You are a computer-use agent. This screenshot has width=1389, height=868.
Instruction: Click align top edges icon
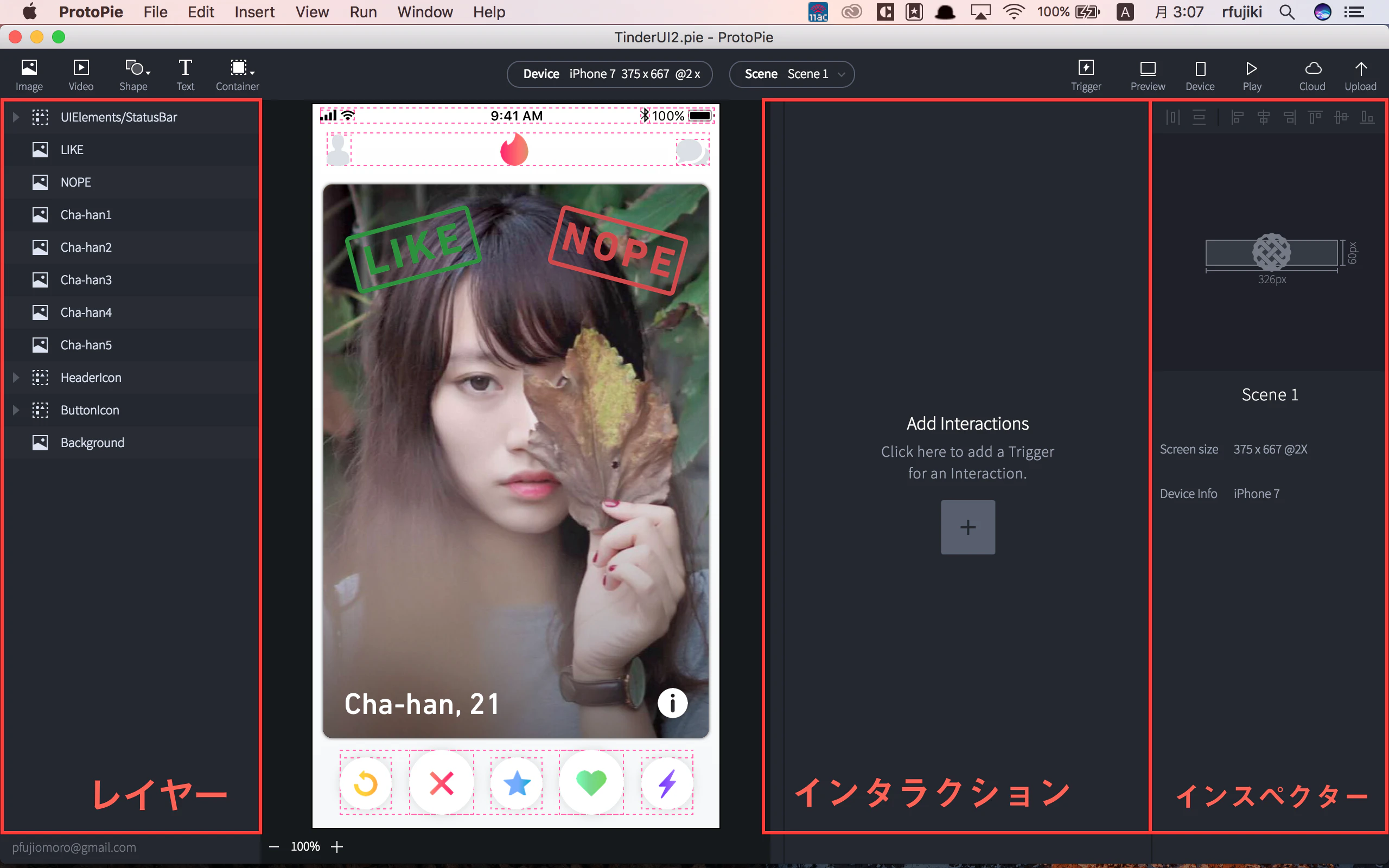coord(1315,118)
